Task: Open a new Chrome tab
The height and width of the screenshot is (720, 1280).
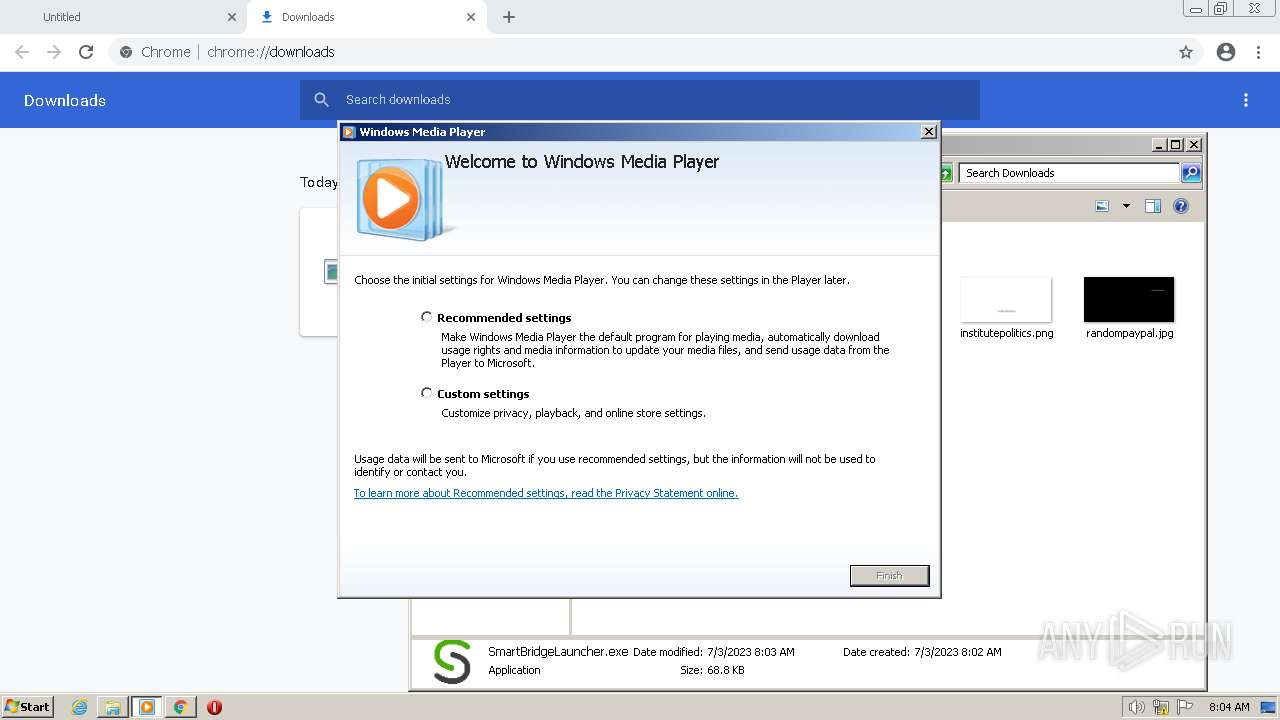Action: (x=509, y=17)
